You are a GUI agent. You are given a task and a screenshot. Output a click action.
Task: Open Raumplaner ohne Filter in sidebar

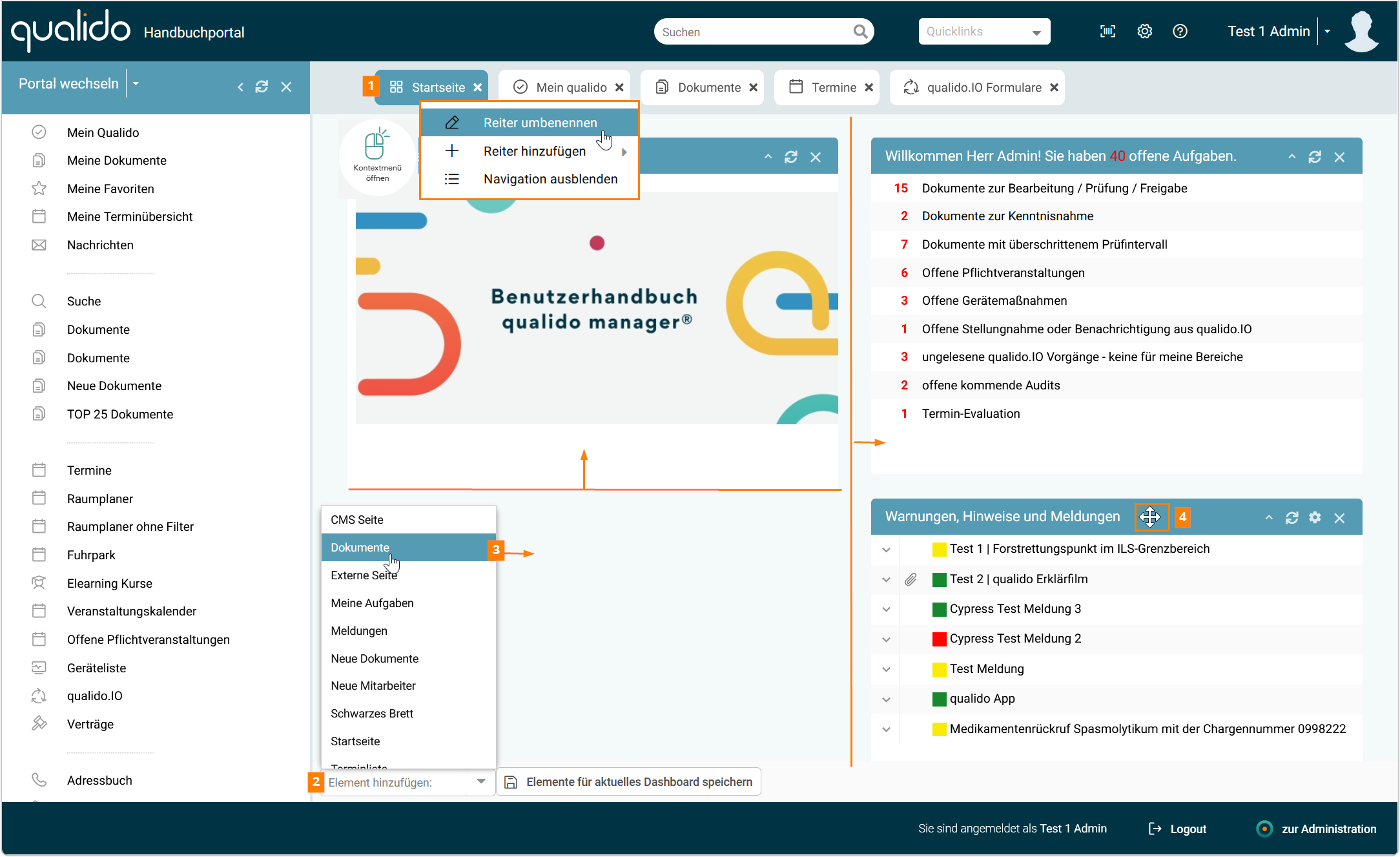click(130, 527)
